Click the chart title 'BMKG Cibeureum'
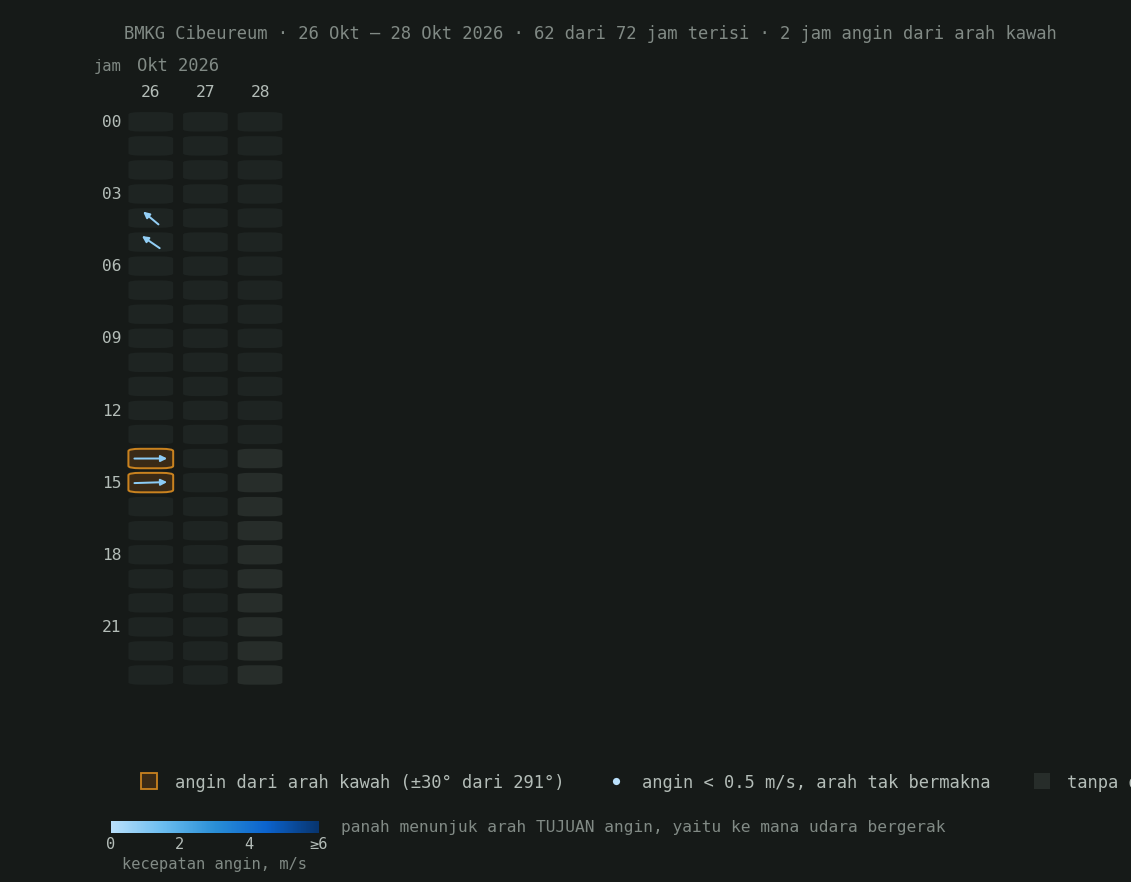The height and width of the screenshot is (882, 1131). point(195,33)
